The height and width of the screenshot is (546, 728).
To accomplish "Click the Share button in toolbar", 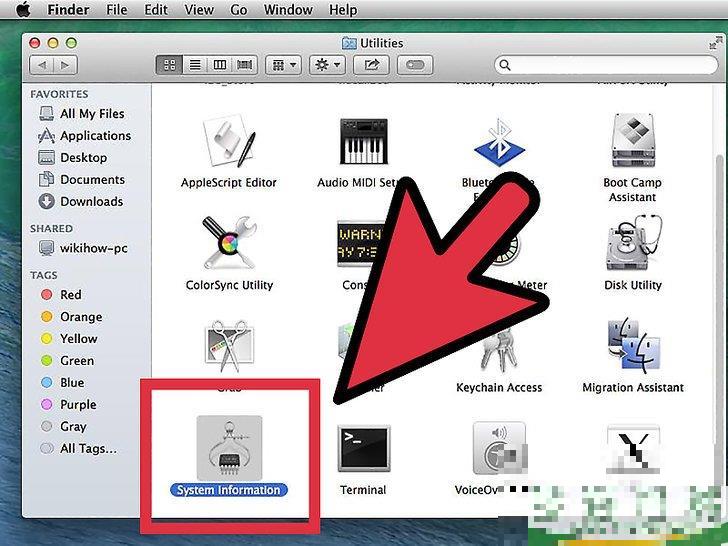I will click(x=372, y=65).
